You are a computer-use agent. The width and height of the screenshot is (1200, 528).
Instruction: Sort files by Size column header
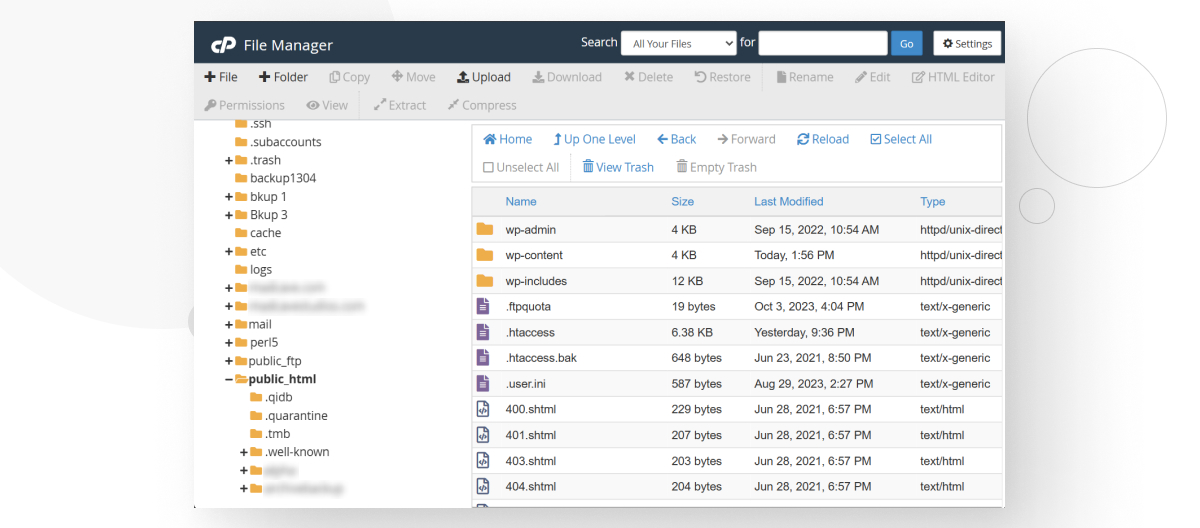coord(682,201)
